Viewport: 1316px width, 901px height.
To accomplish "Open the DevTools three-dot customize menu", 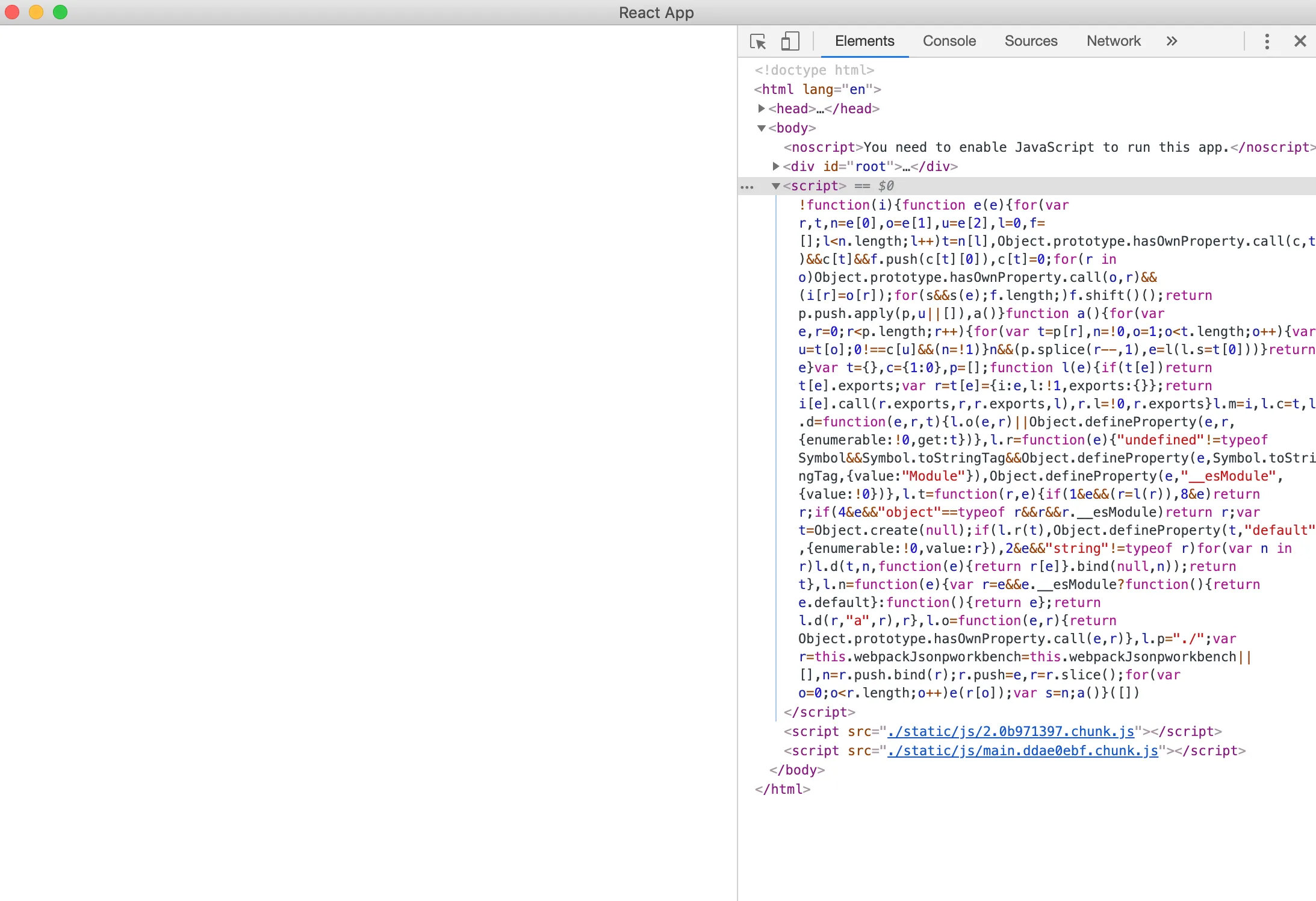I will pyautogui.click(x=1267, y=42).
